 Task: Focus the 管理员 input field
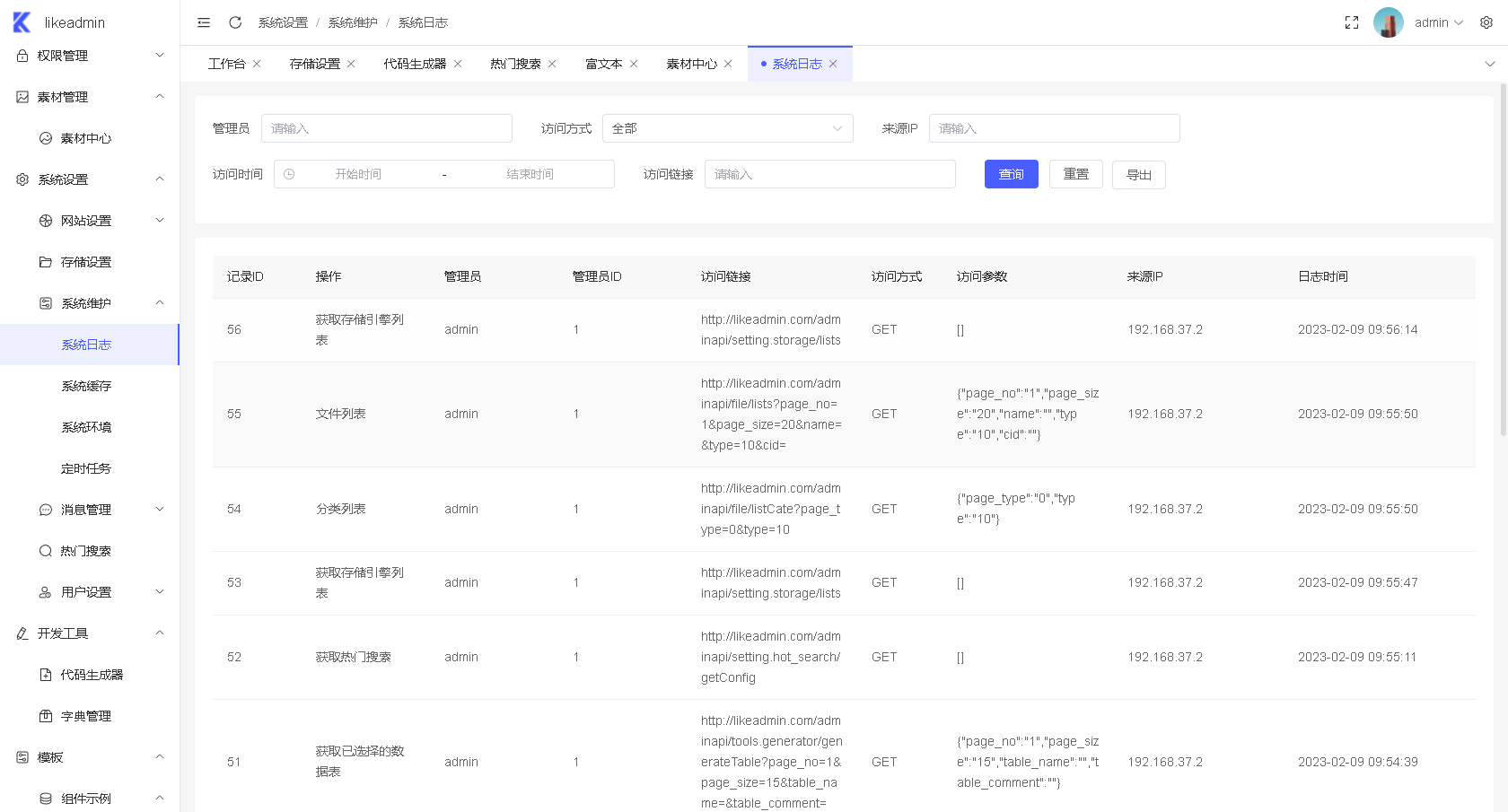click(x=387, y=128)
